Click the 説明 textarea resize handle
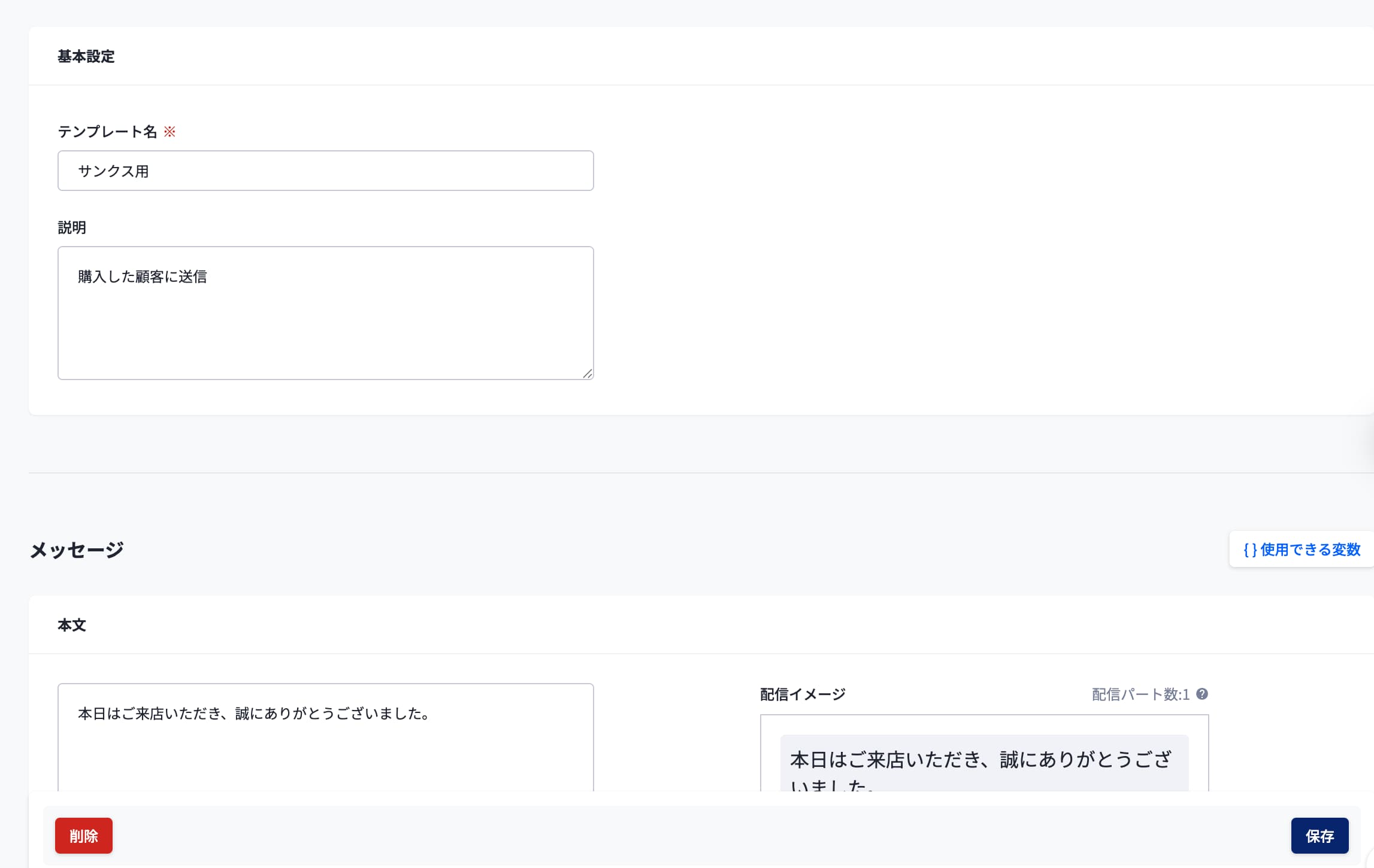 point(588,374)
